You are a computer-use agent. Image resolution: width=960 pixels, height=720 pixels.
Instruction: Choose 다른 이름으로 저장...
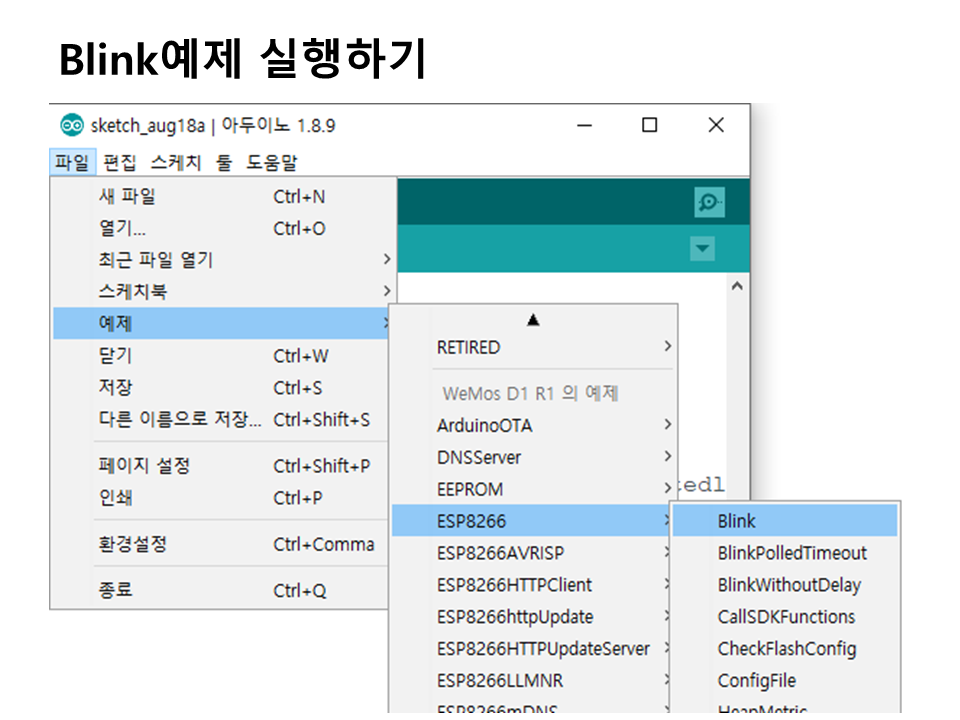(221, 419)
